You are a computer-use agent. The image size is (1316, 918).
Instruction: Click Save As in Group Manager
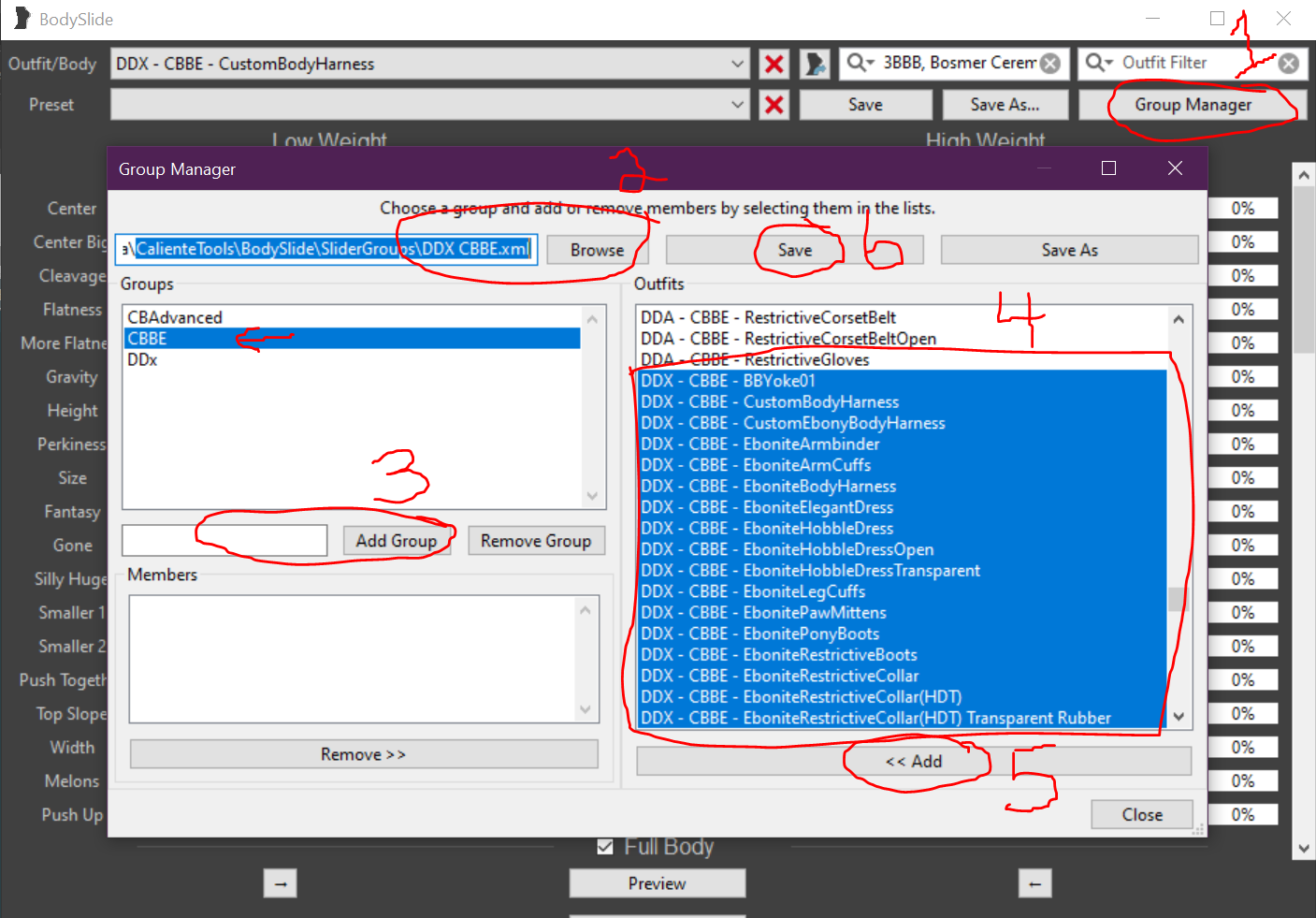click(x=1070, y=250)
